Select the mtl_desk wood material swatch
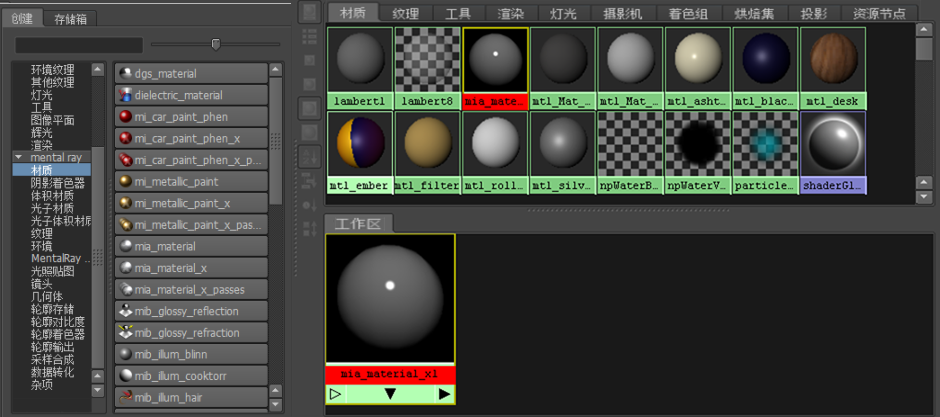Viewport: 940px width, 417px height. (833, 68)
